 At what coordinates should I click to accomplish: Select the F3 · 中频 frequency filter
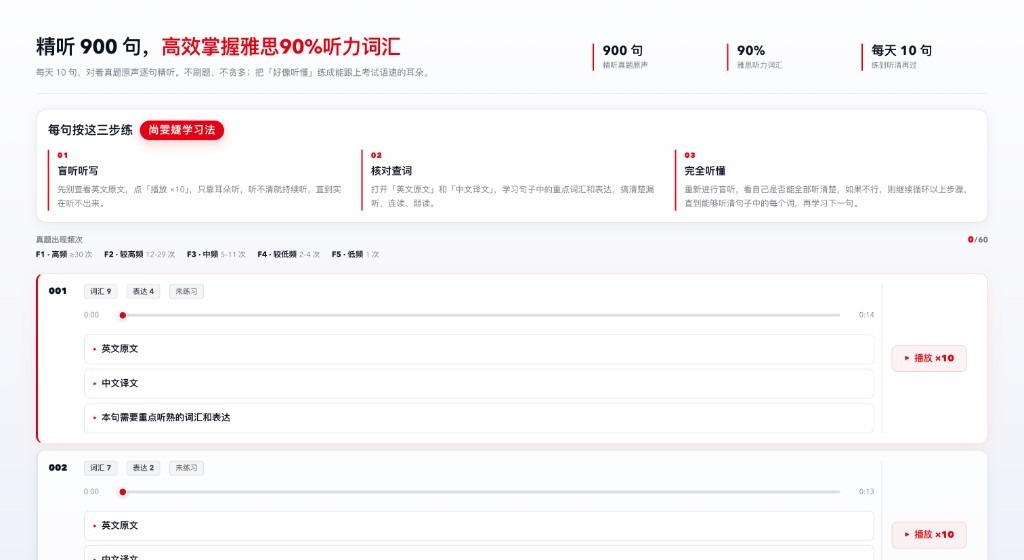pos(216,255)
